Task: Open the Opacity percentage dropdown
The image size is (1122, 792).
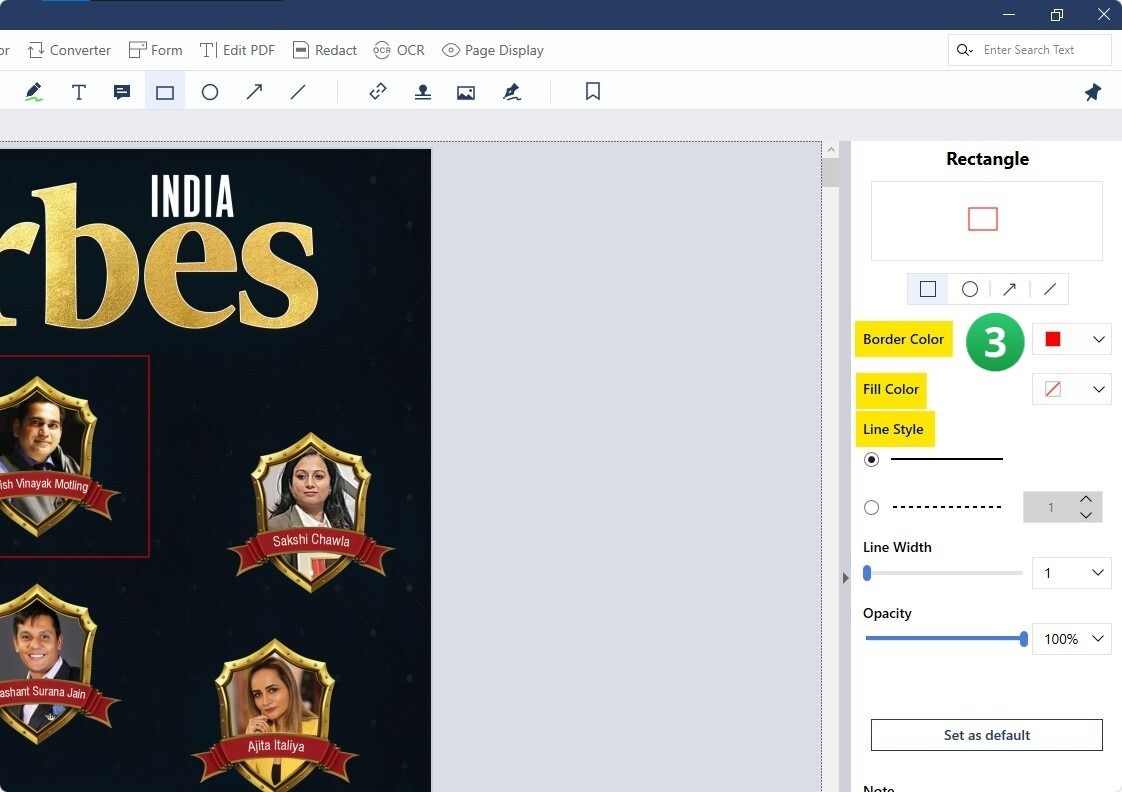Action: tap(1097, 638)
